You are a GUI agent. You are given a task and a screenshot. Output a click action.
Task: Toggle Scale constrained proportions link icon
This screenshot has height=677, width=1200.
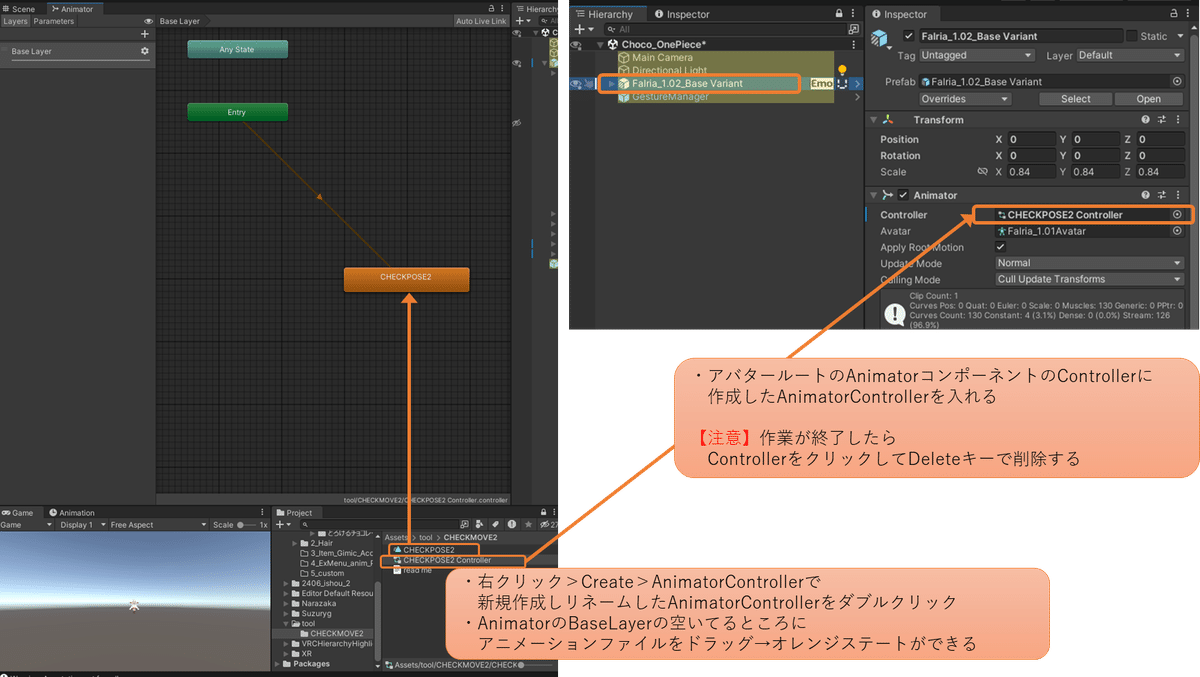coord(982,172)
